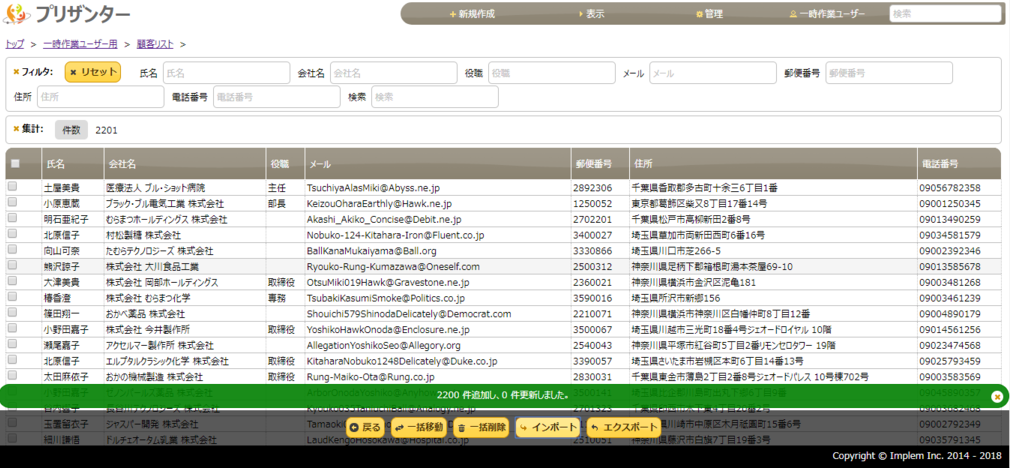Click the 件数 aggregate button
Image resolution: width=1010 pixels, height=468 pixels.
71,130
